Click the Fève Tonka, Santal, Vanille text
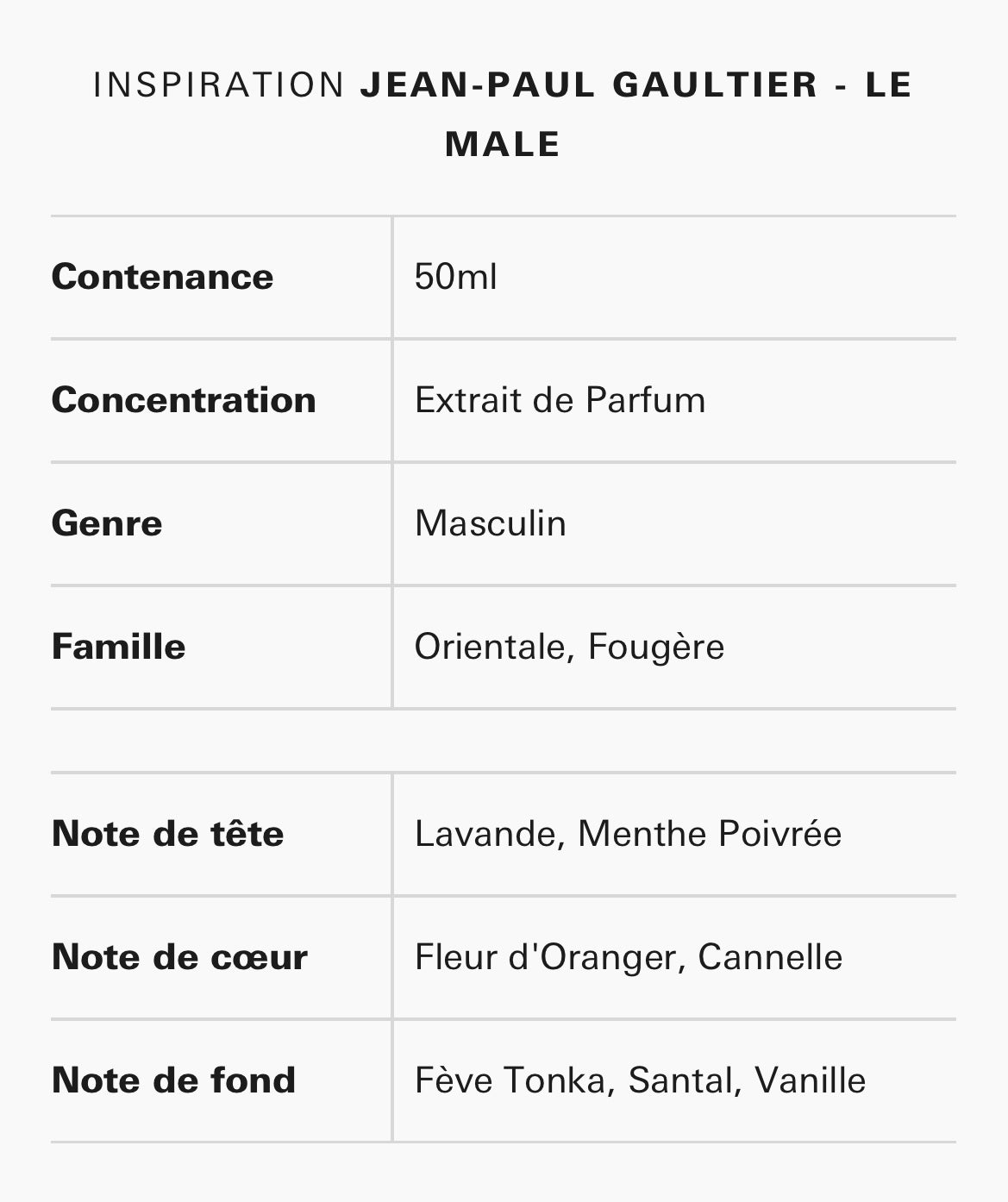The image size is (1008, 1202). click(x=640, y=1080)
